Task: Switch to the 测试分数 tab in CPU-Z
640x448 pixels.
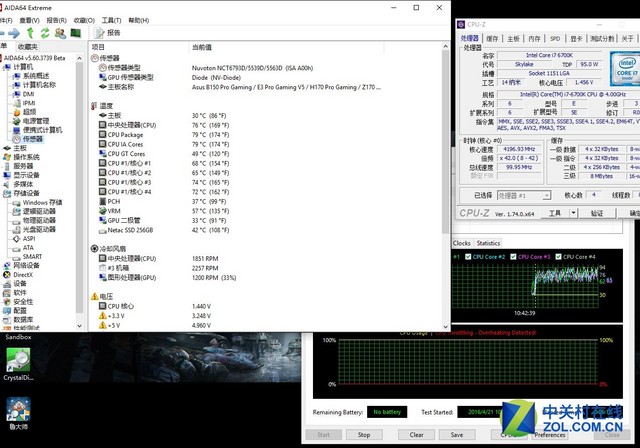Action: tap(602, 38)
